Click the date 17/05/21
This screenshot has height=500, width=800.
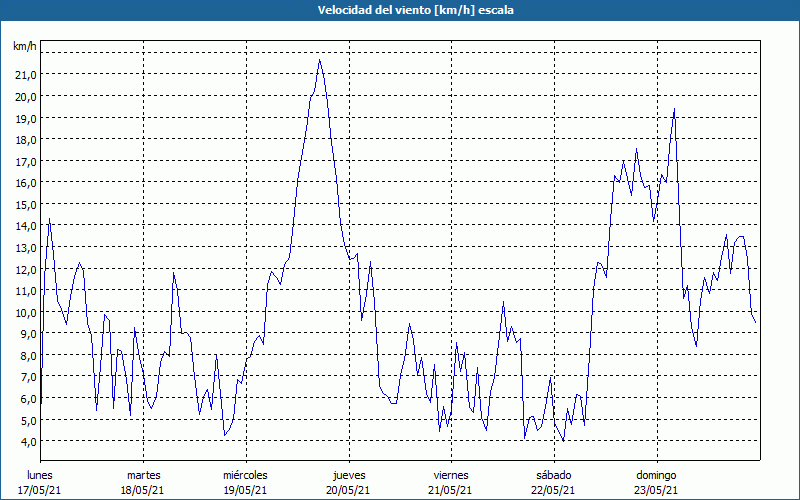pos(39,490)
